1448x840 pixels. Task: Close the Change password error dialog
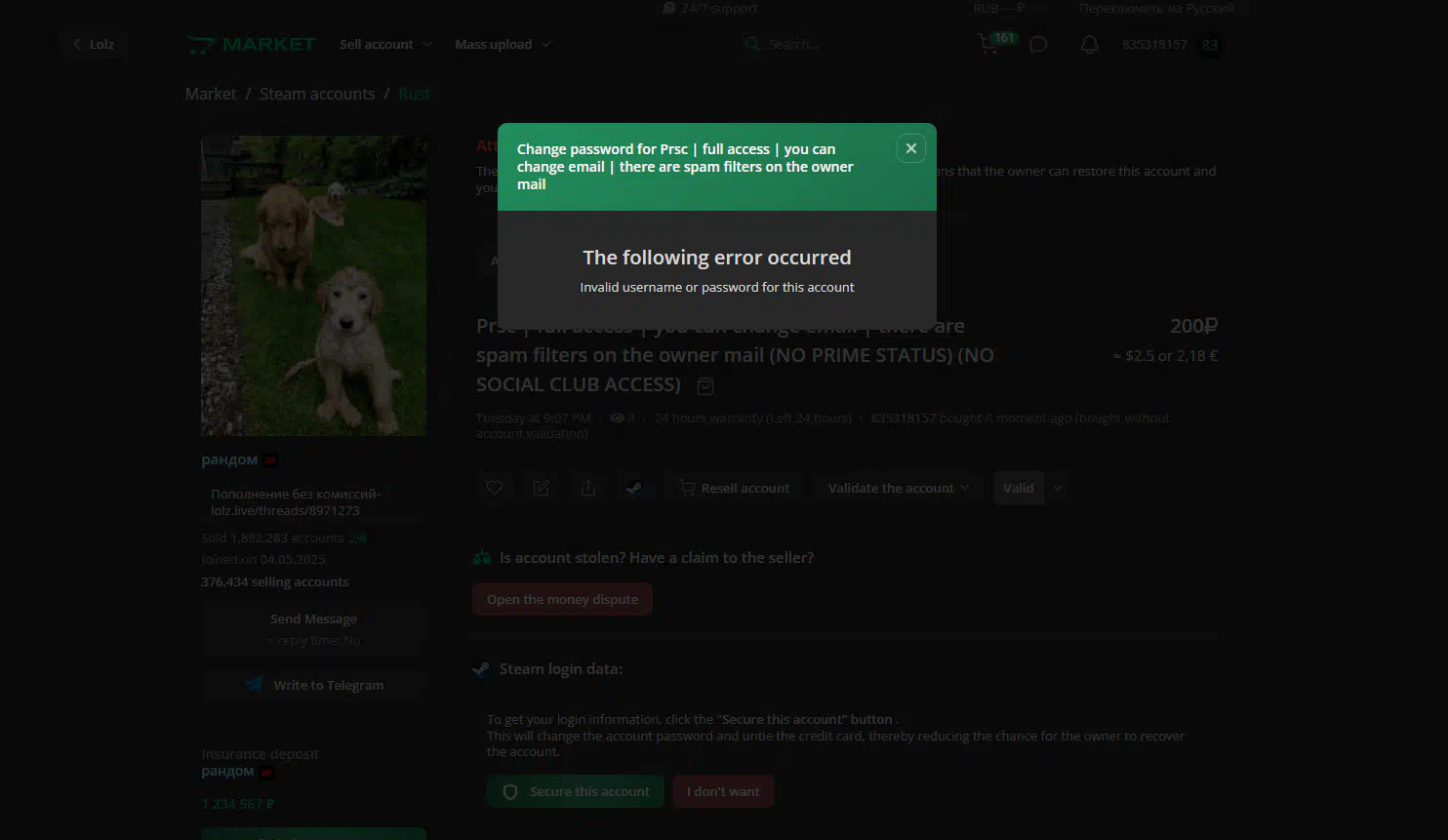pos(910,148)
